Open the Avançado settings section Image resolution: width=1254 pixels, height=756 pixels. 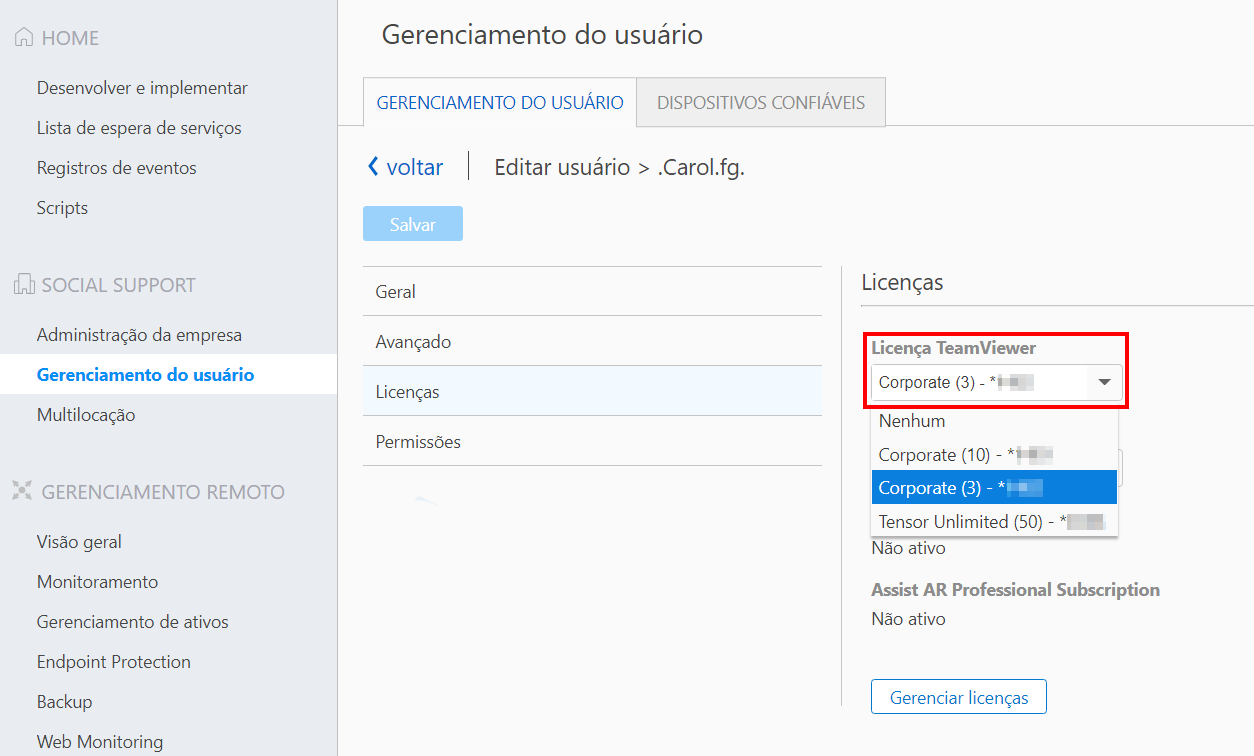[x=592, y=342]
